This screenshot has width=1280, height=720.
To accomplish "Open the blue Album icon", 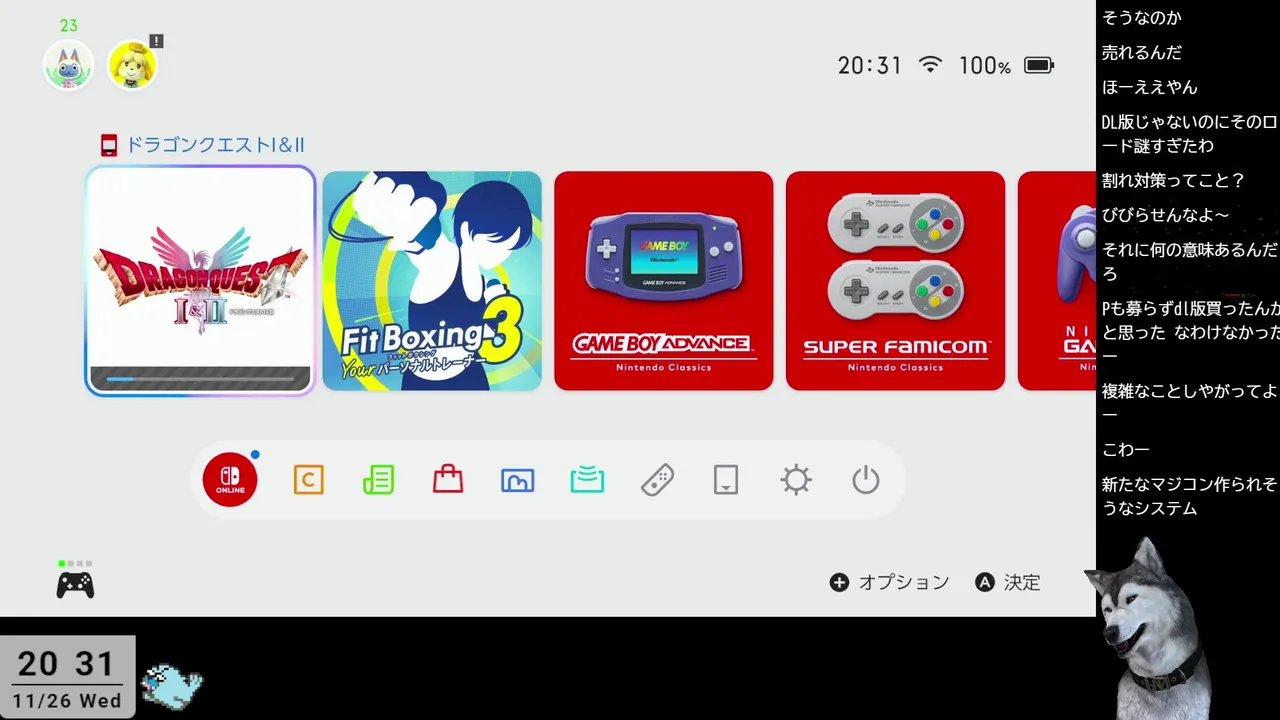I will point(517,481).
